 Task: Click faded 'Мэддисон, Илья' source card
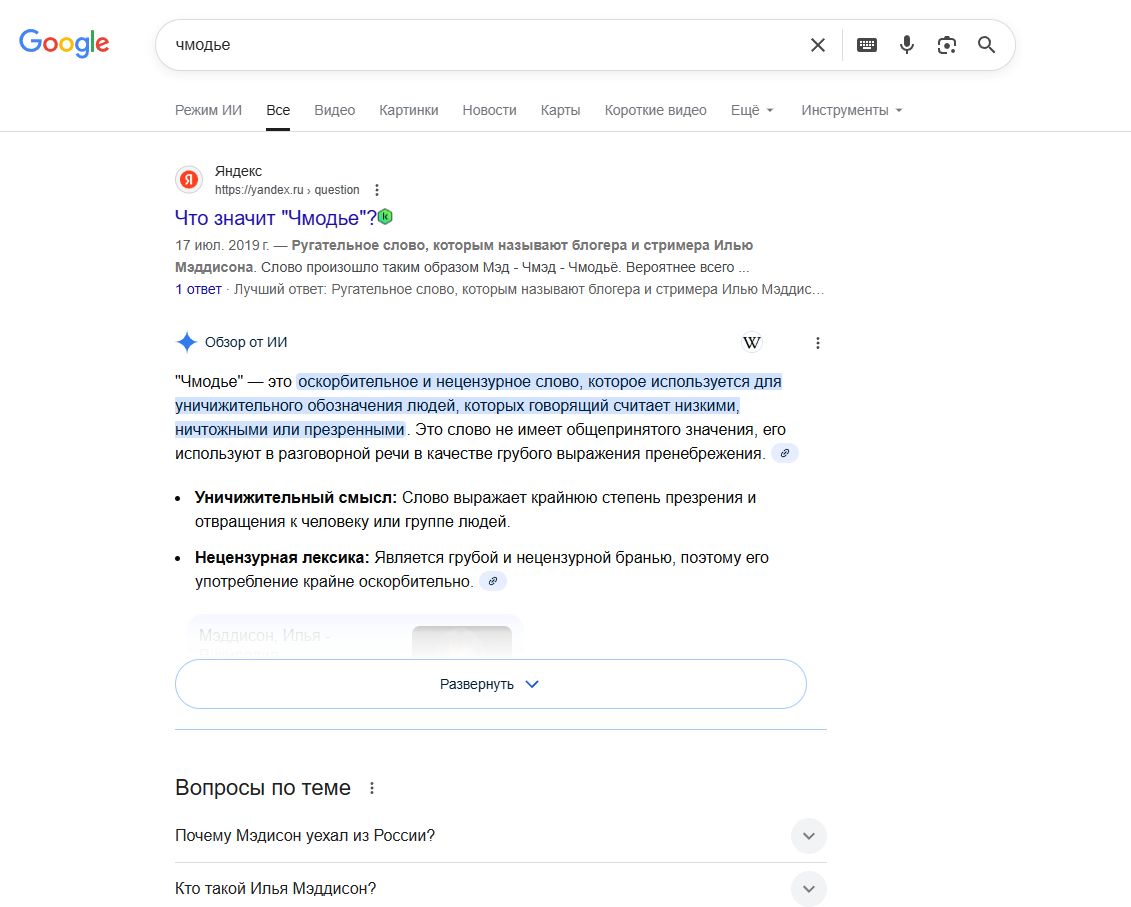pos(355,636)
